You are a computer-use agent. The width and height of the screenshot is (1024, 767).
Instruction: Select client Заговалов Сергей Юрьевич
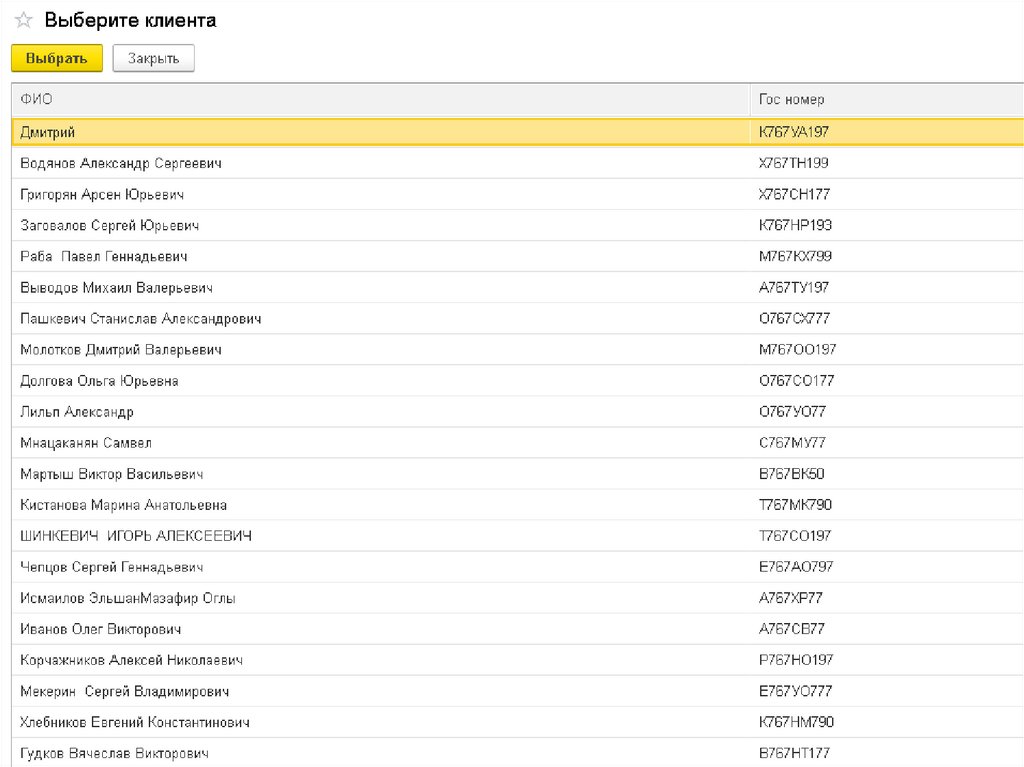coord(110,225)
